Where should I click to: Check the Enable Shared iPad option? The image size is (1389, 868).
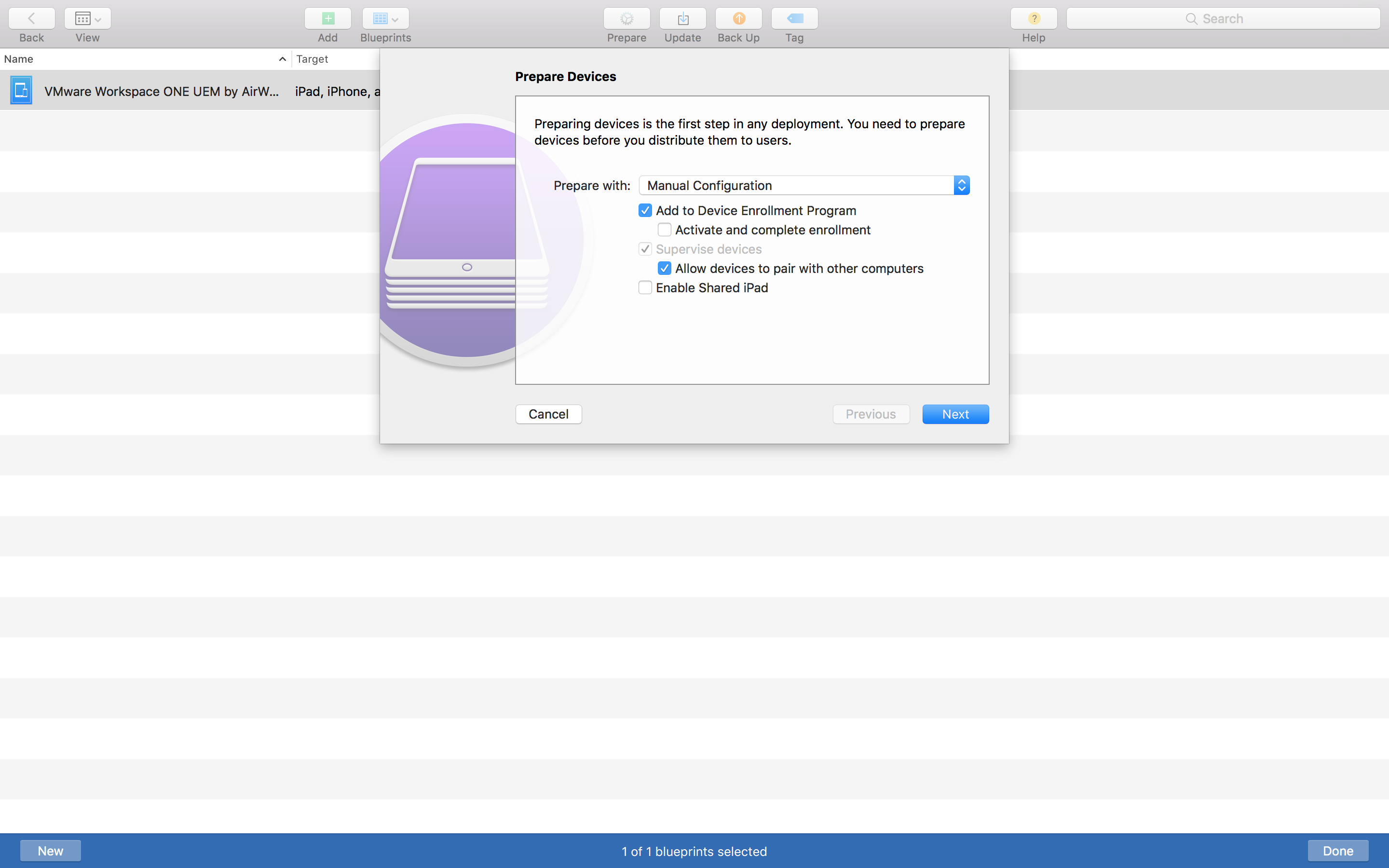pos(645,287)
